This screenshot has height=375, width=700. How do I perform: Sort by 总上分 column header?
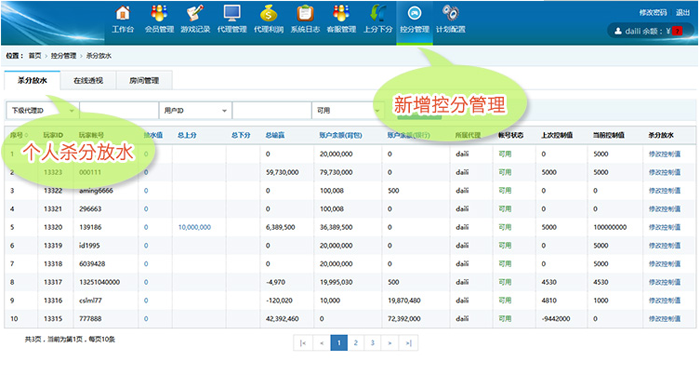[x=187, y=135]
